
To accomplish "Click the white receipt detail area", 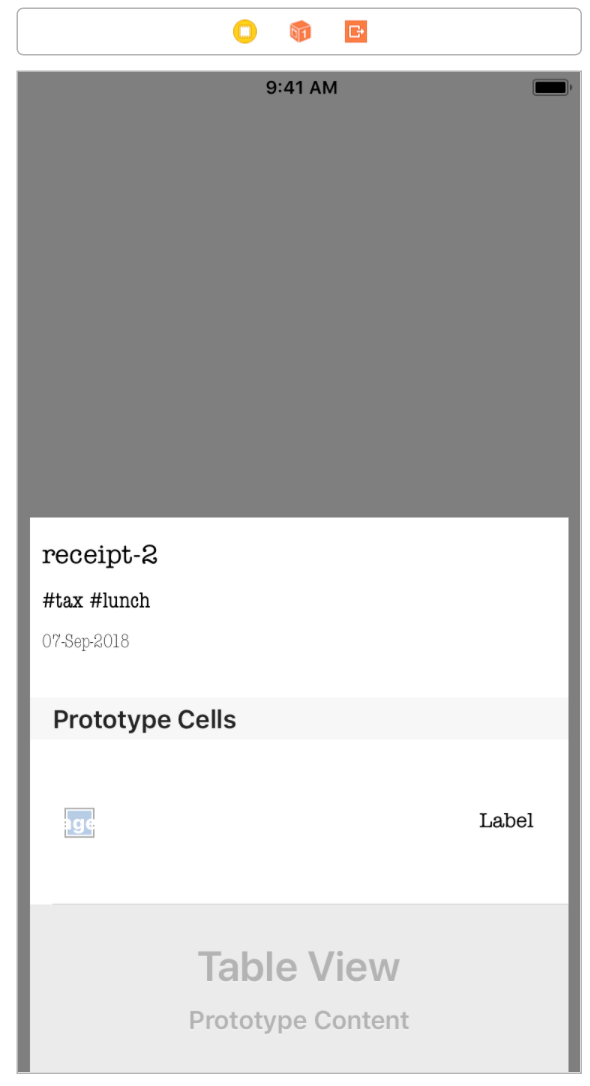I will [298, 670].
